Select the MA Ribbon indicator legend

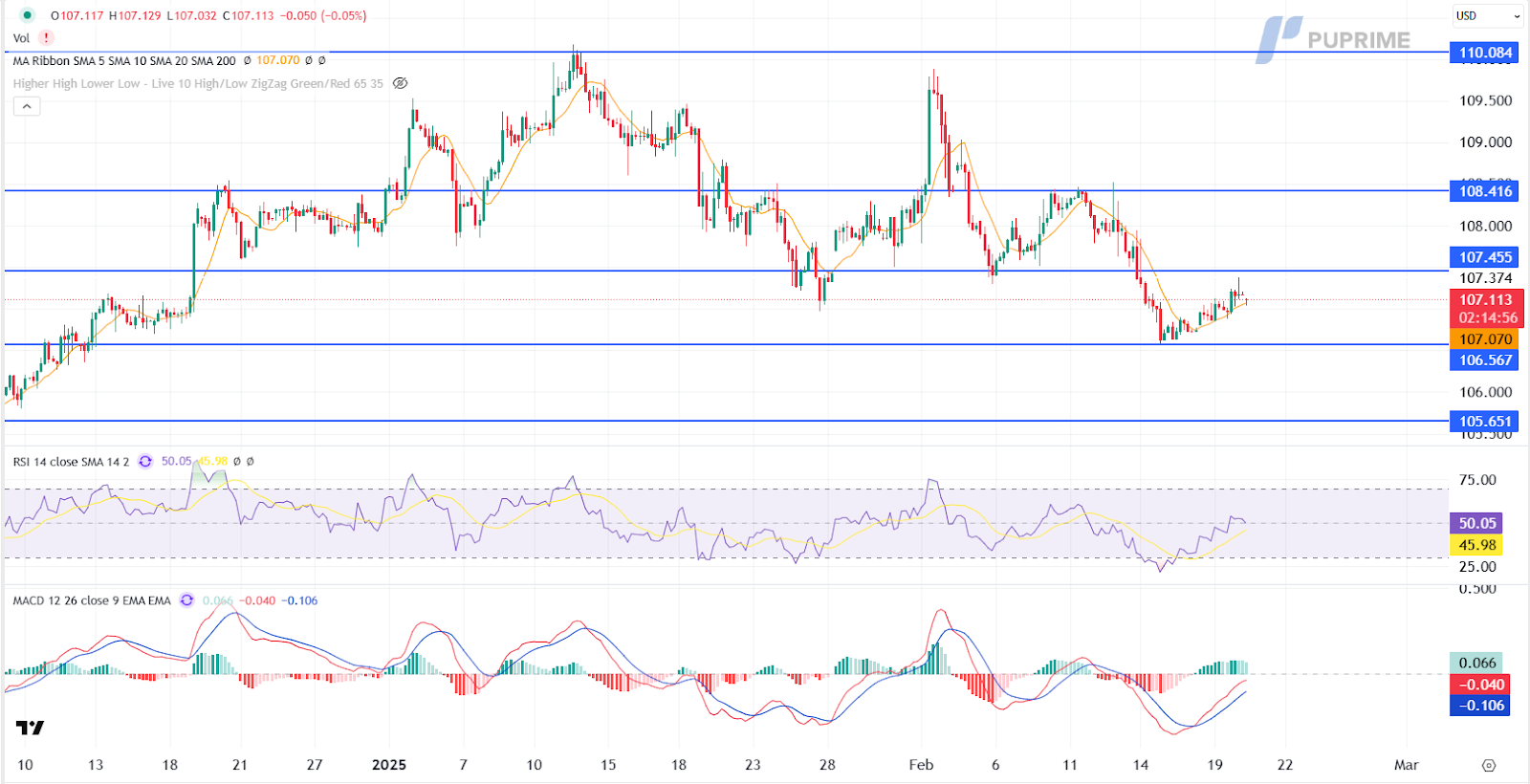(124, 60)
